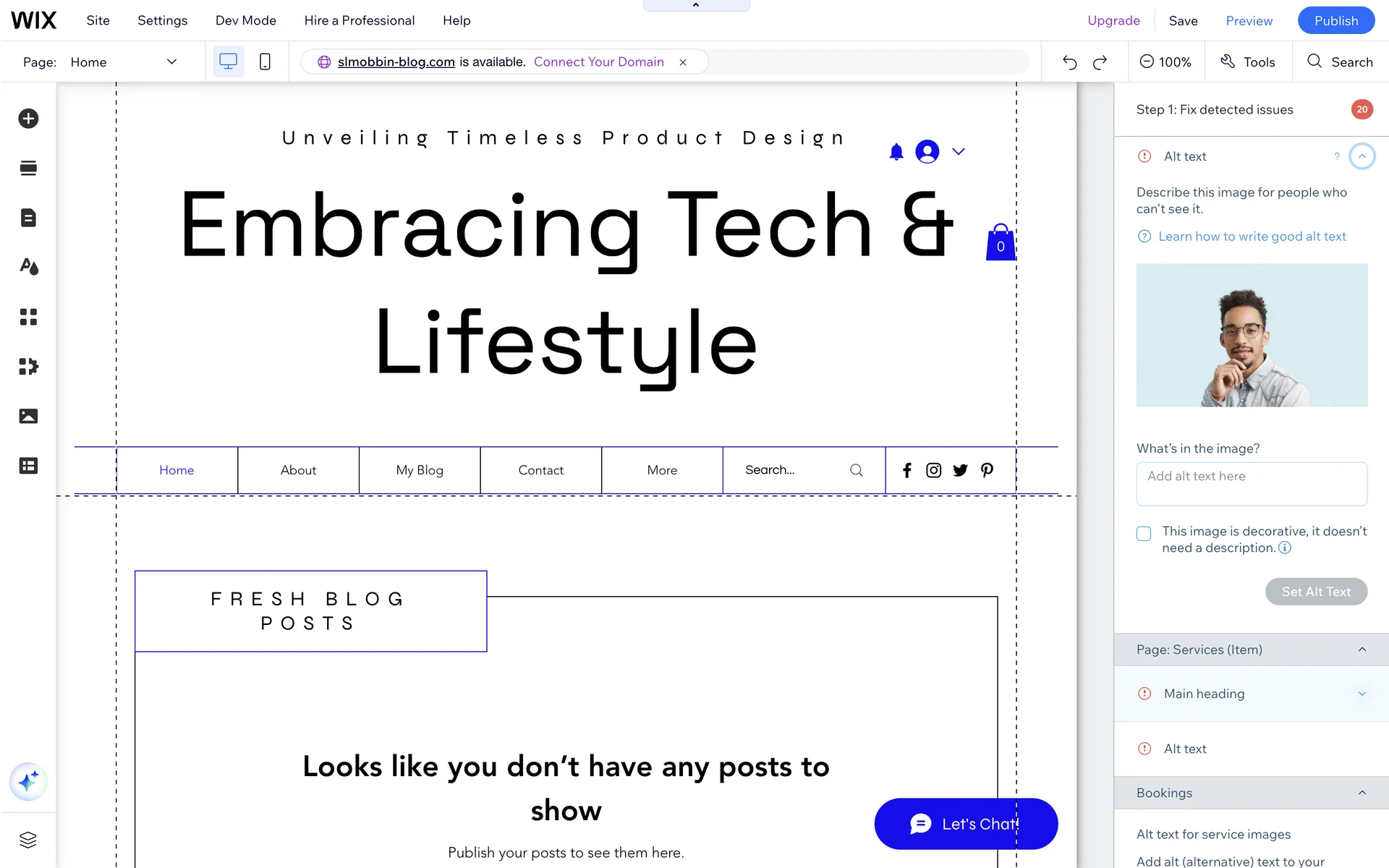
Task: Click Learn how to write good alt text
Action: [x=1252, y=237]
